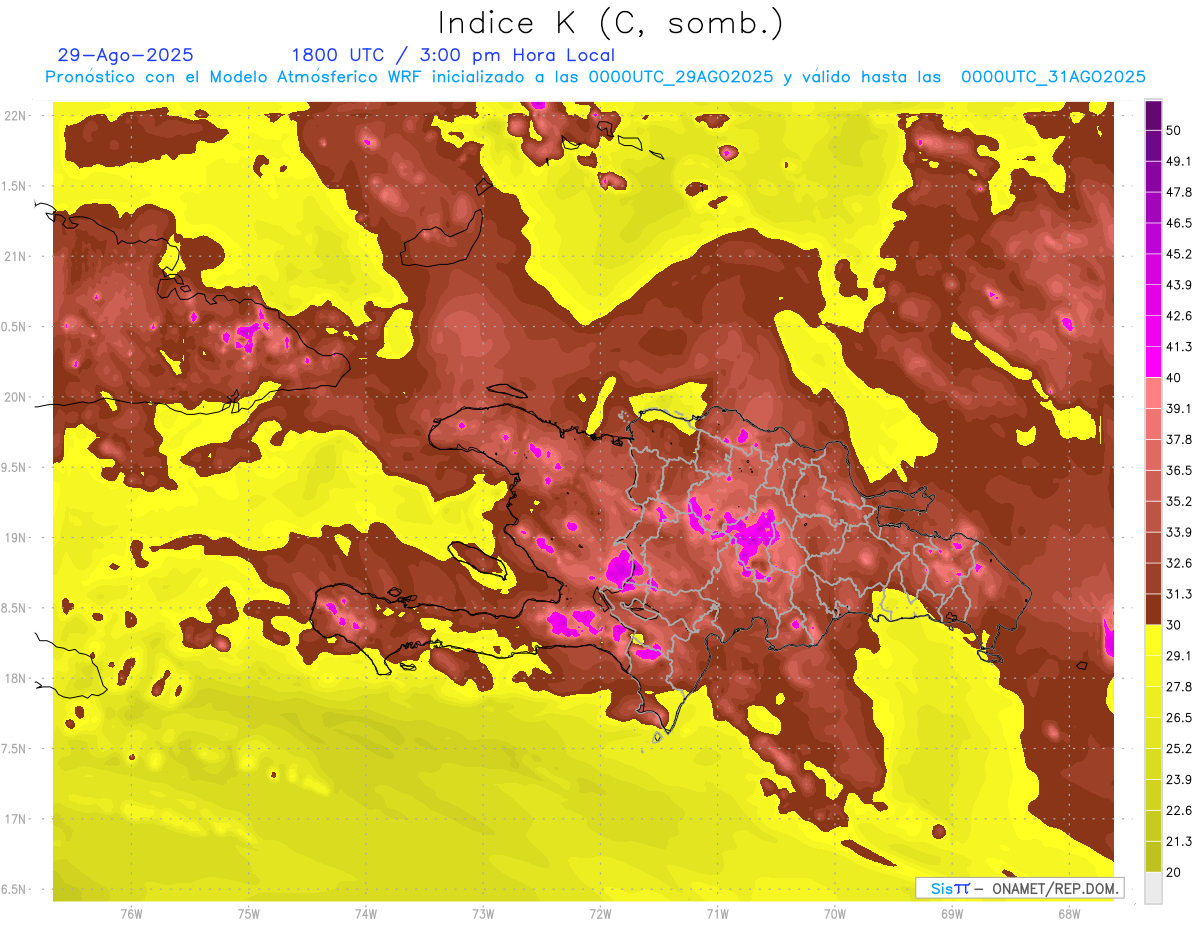
Task: Click the "39.1" color scale value
Action: click(x=1178, y=409)
